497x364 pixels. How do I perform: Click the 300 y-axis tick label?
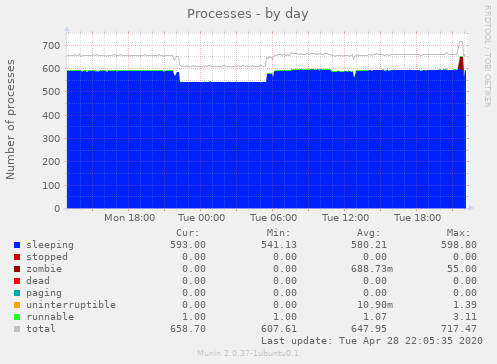point(51,139)
